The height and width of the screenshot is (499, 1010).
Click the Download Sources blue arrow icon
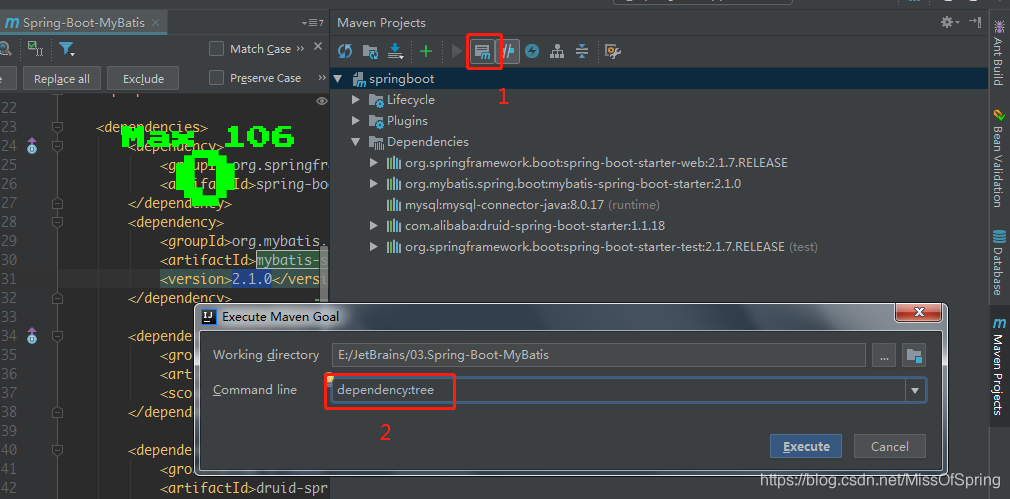pos(396,52)
